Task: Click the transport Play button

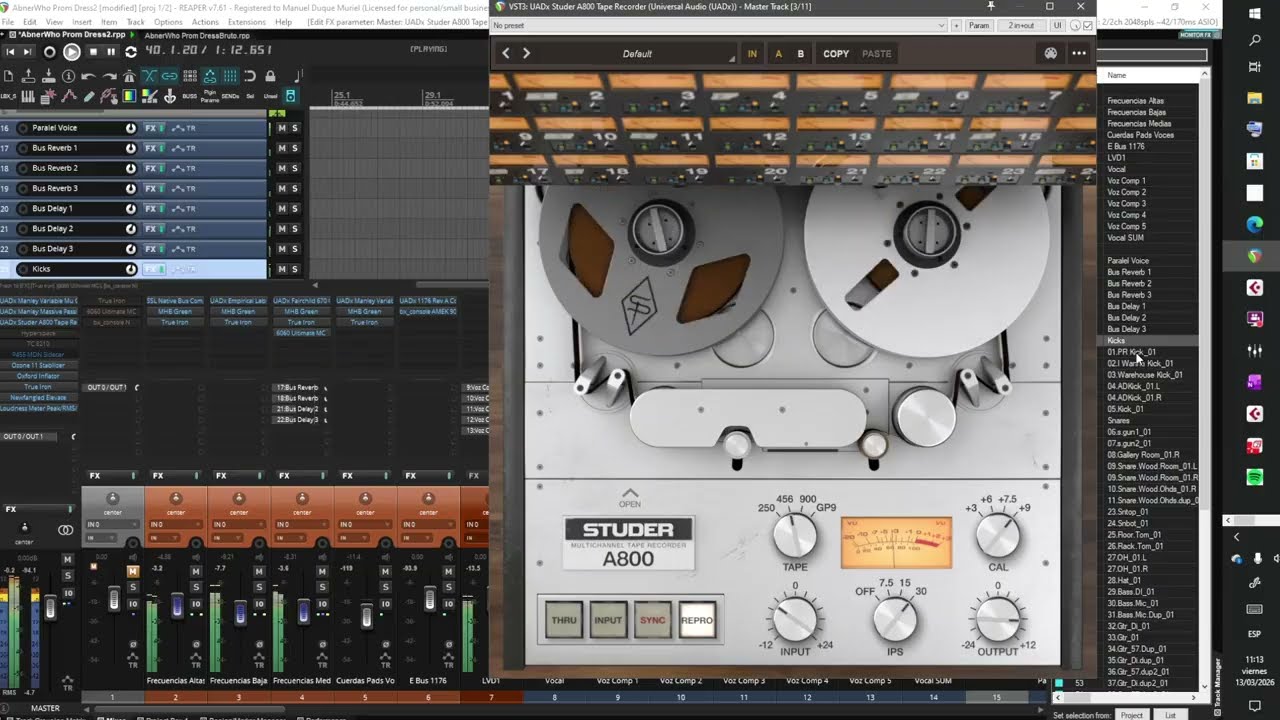Action: click(72, 52)
